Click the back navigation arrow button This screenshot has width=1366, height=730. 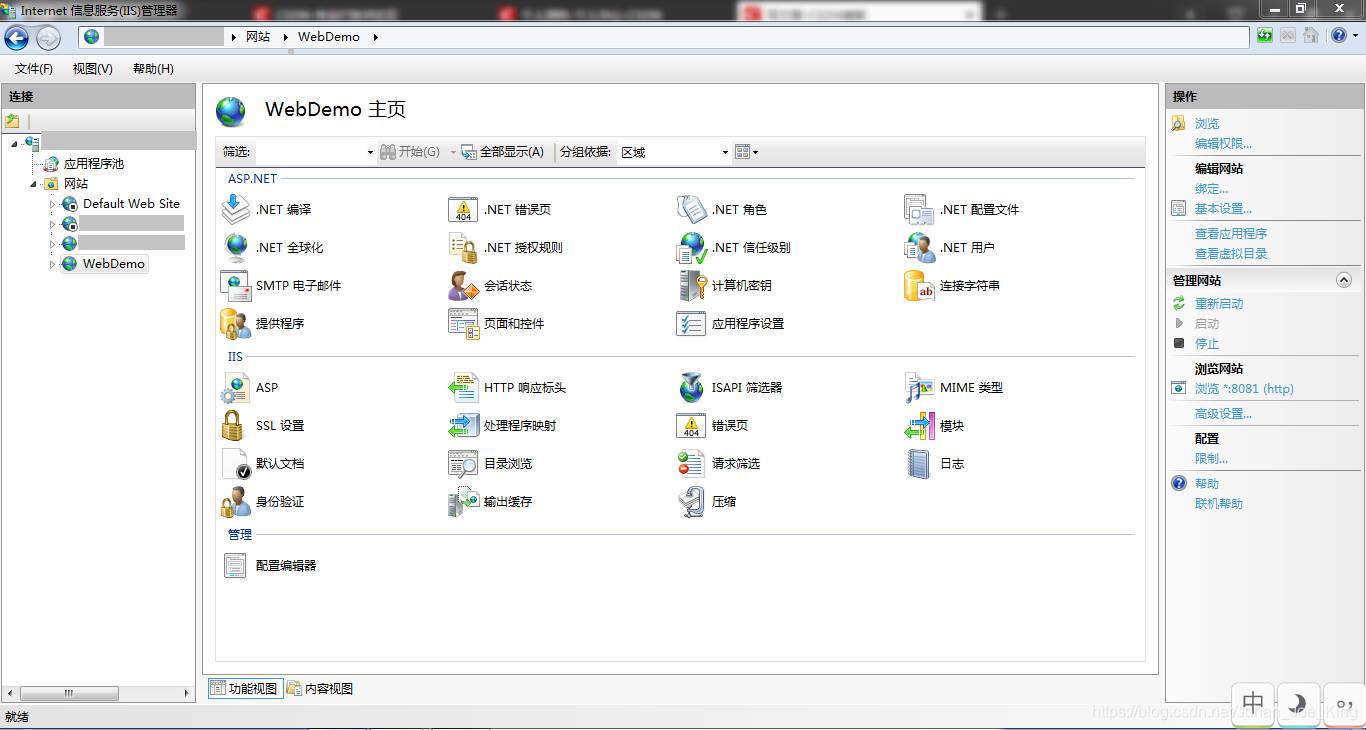[x=17, y=38]
